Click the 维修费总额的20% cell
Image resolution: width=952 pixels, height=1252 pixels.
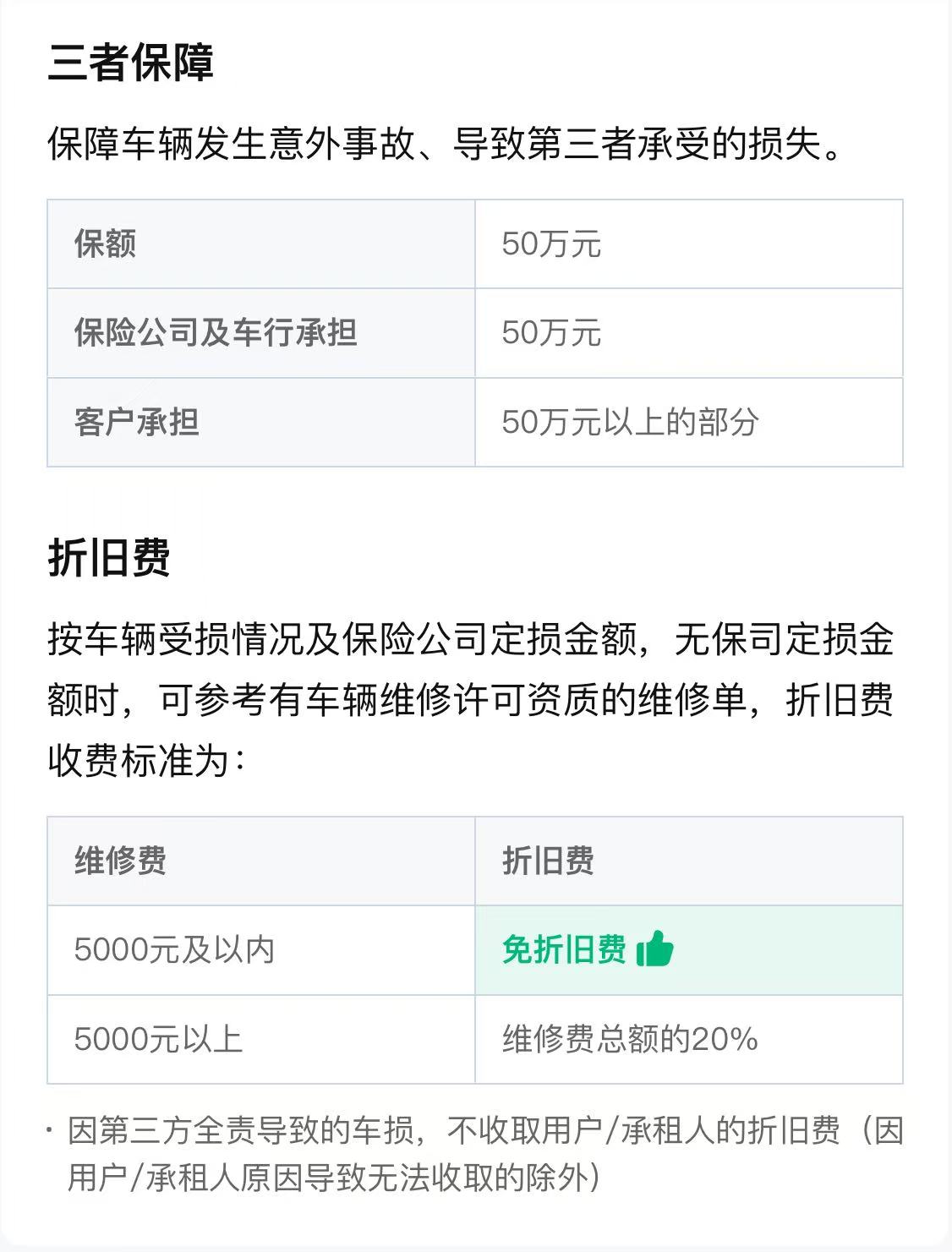630,1039
